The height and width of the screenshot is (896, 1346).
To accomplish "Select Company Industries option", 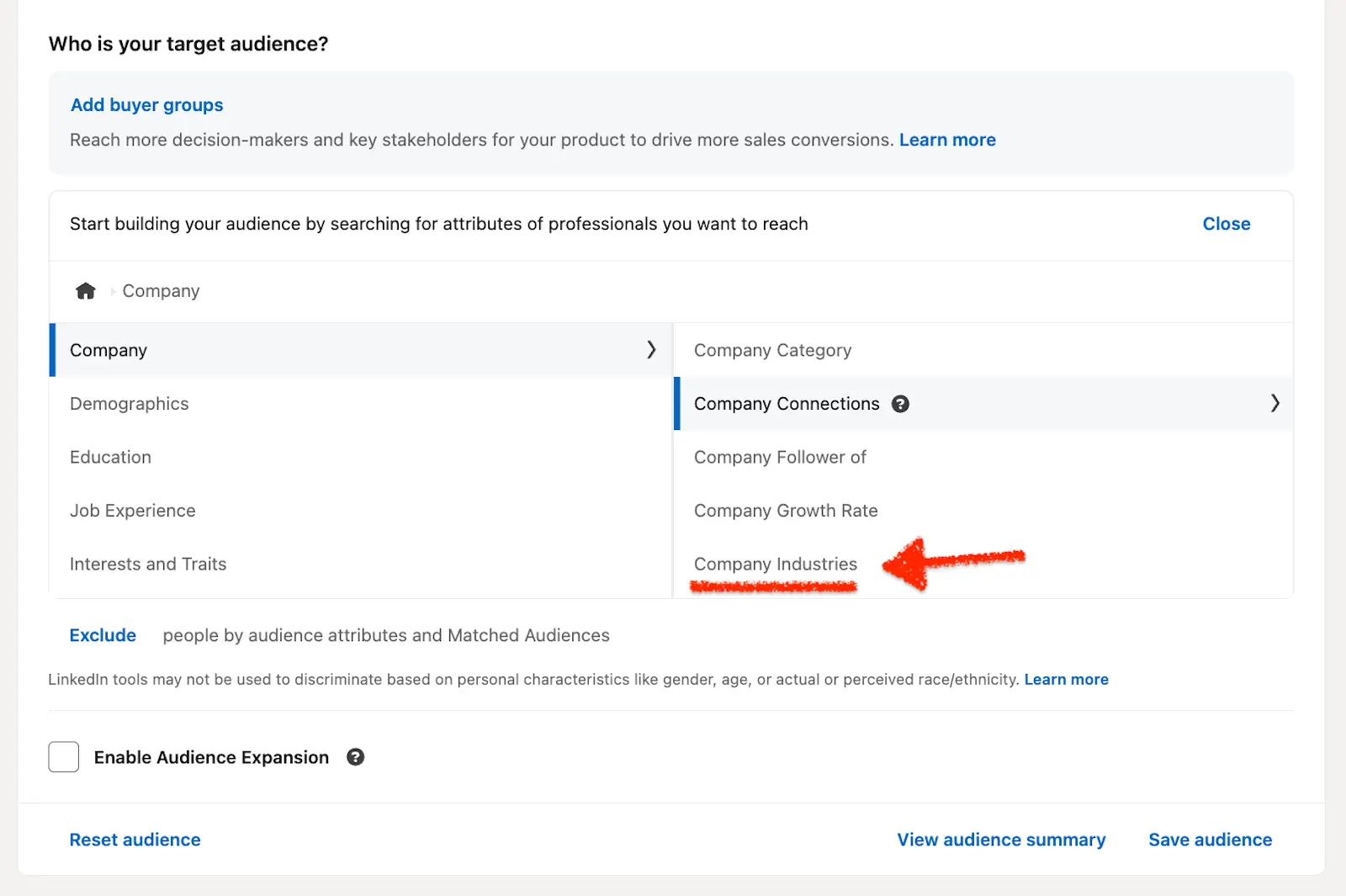I will 776,565.
